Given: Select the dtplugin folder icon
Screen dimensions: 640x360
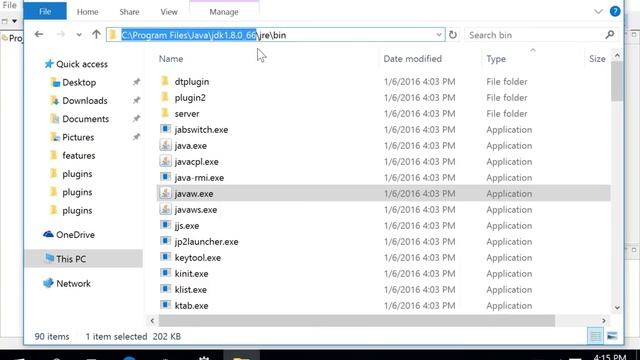Looking at the screenshot, I should pos(165,81).
